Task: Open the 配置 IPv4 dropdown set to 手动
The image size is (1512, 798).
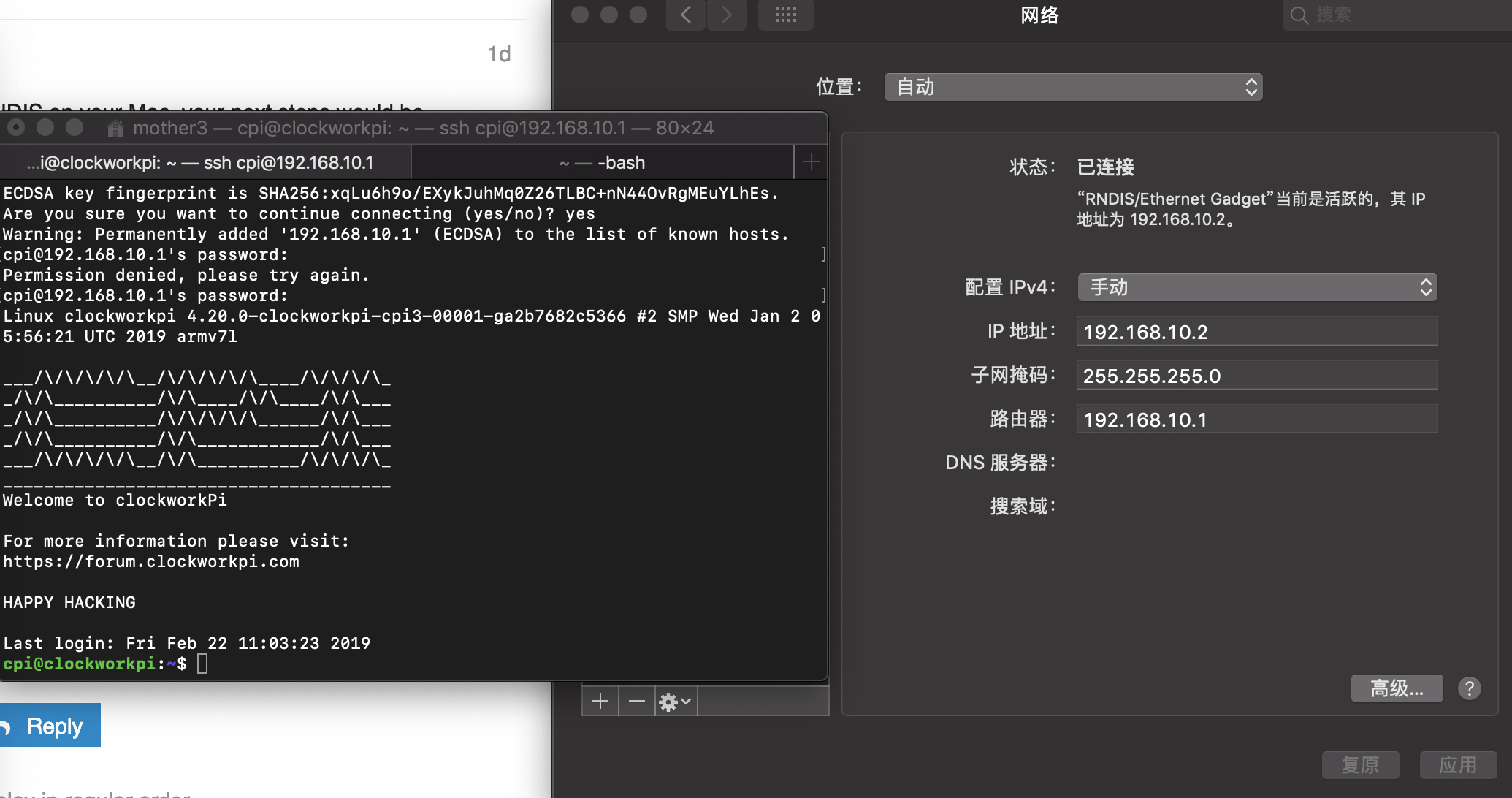Action: point(1256,287)
